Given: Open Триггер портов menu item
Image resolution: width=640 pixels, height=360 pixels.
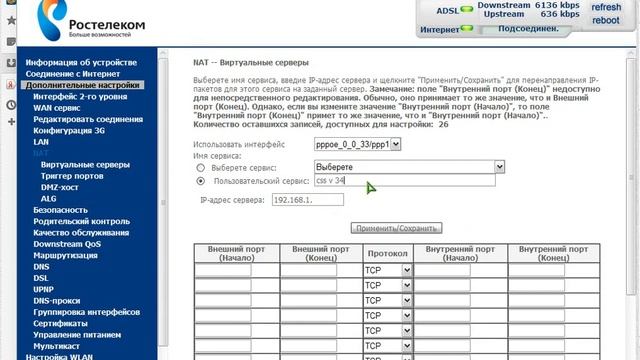Looking at the screenshot, I should pyautogui.click(x=72, y=176).
